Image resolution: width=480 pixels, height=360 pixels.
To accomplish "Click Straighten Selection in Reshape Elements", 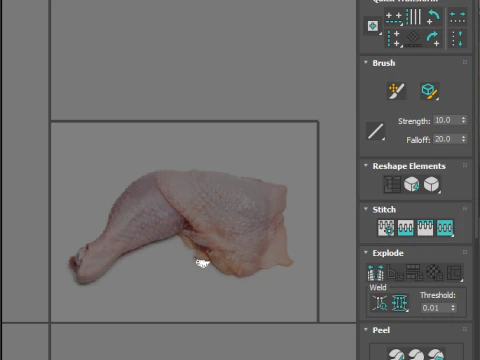I will (392, 184).
